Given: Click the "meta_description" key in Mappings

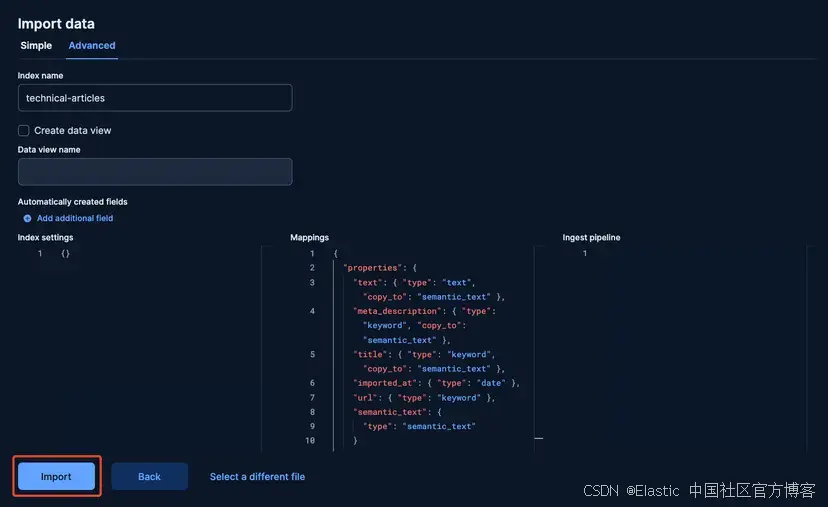Looking at the screenshot, I should click(398, 311).
